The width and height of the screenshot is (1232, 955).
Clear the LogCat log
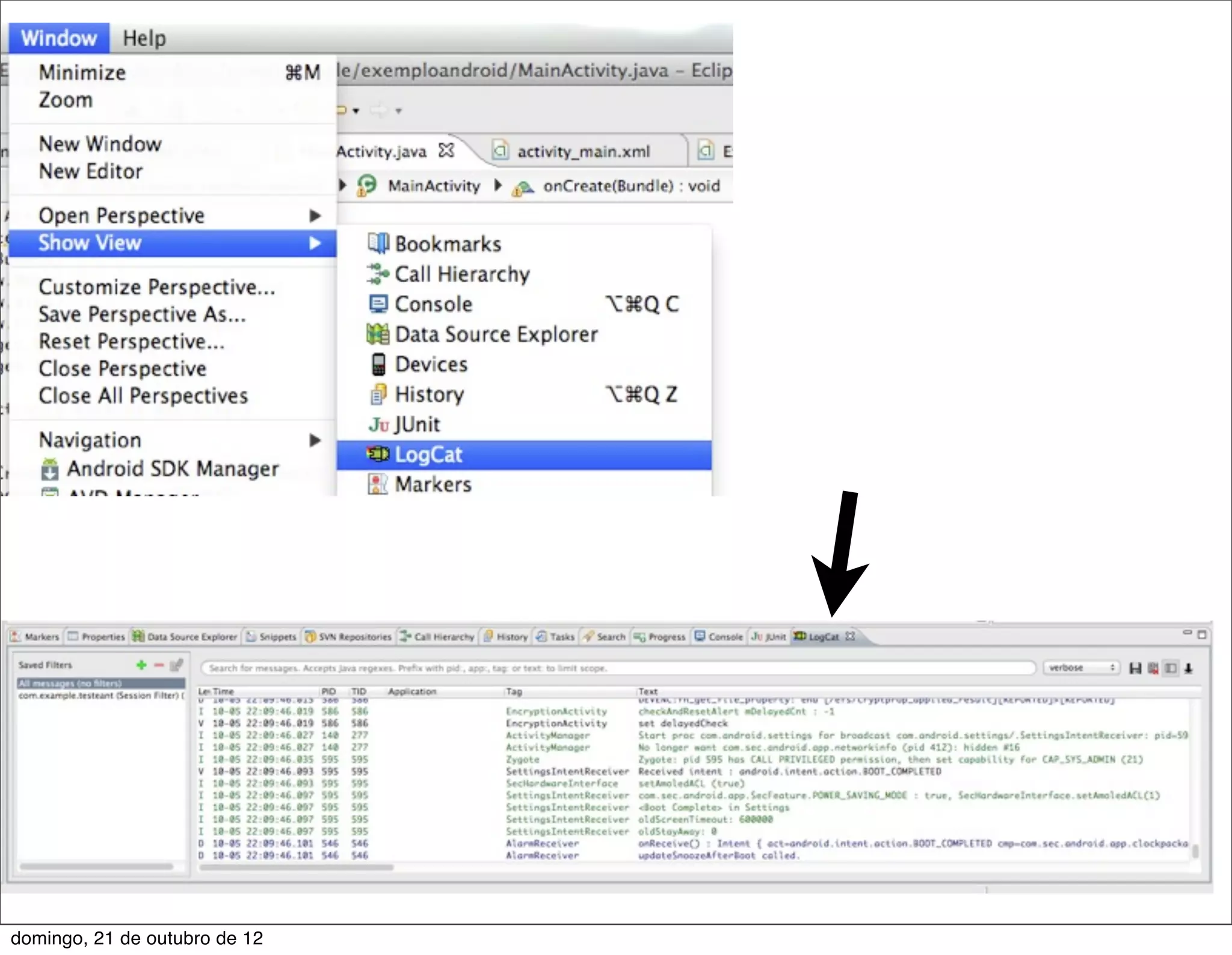(x=1153, y=668)
